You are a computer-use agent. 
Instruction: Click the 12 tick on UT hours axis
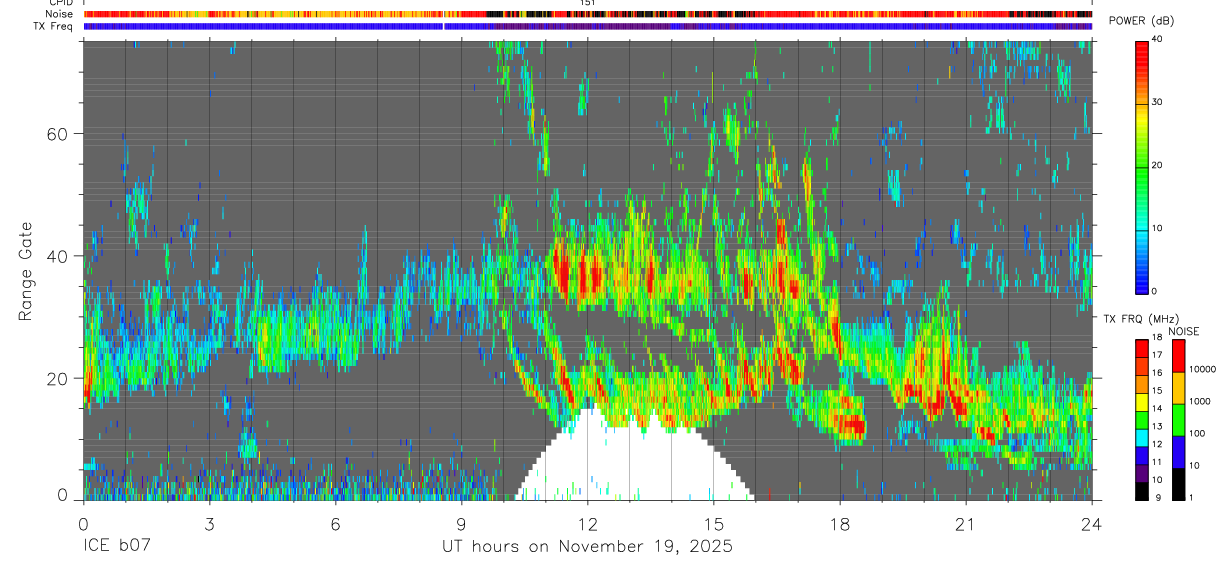[x=587, y=523]
